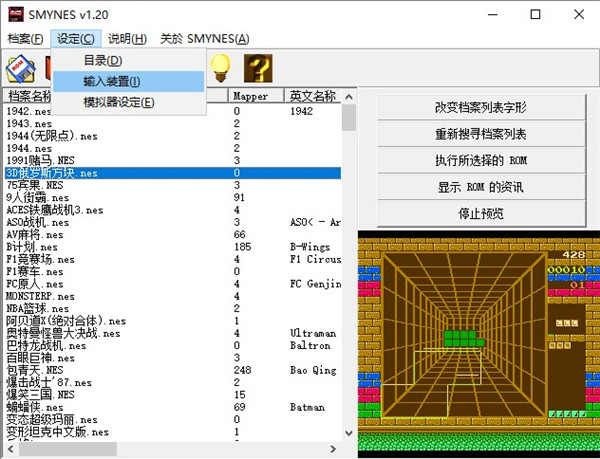
Task: Click mapper value 248 cell
Action: coord(243,370)
